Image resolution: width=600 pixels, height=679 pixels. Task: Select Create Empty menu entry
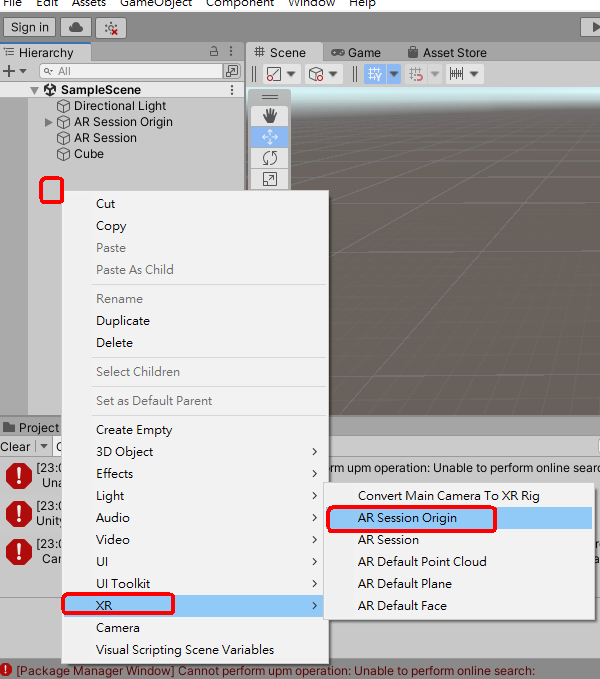[195, 430]
